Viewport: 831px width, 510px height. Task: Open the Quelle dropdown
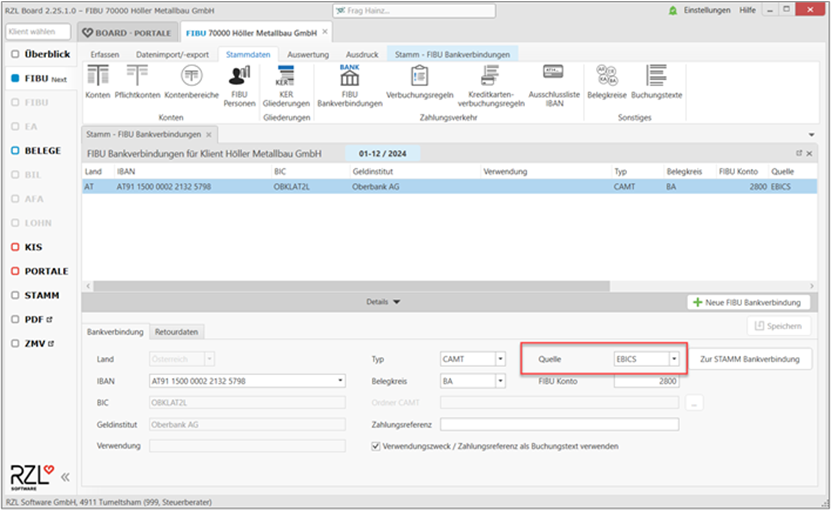(674, 358)
